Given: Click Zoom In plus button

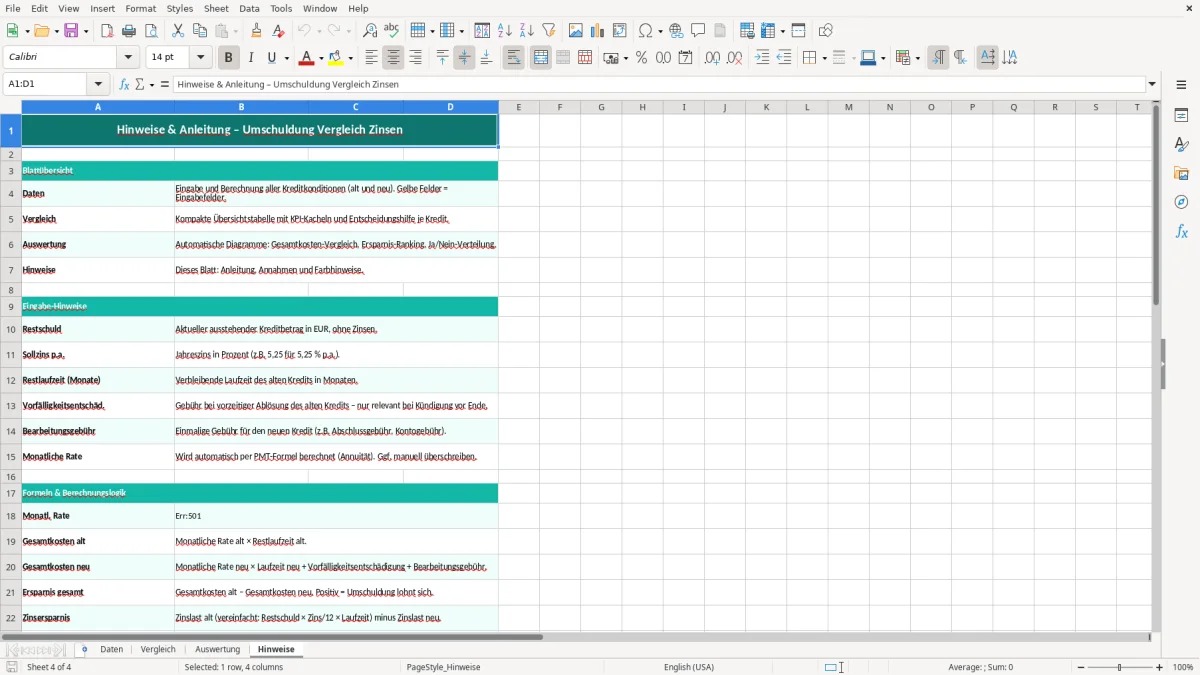Looking at the screenshot, I should [x=1160, y=667].
